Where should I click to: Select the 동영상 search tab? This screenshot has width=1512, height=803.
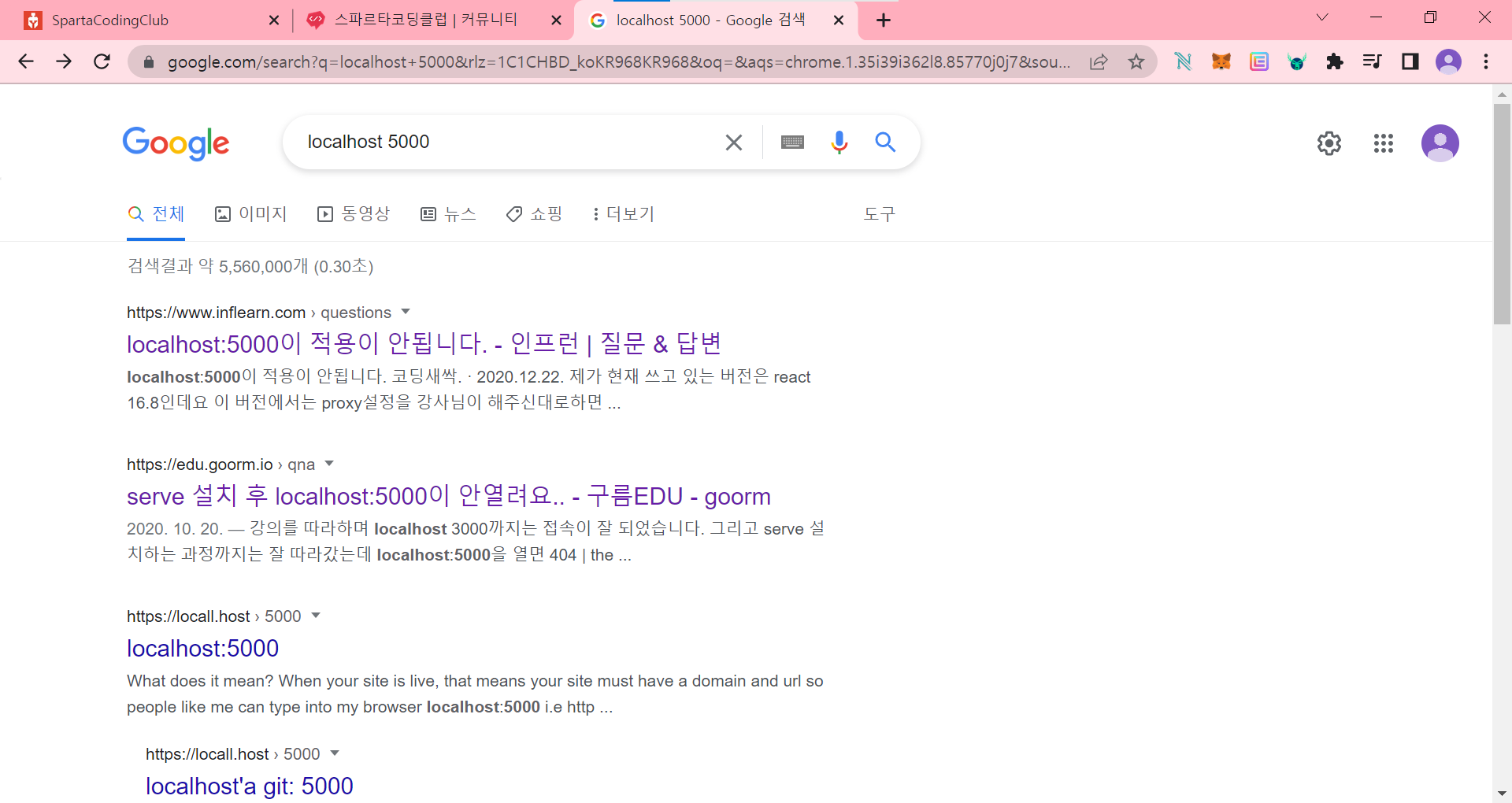[354, 214]
